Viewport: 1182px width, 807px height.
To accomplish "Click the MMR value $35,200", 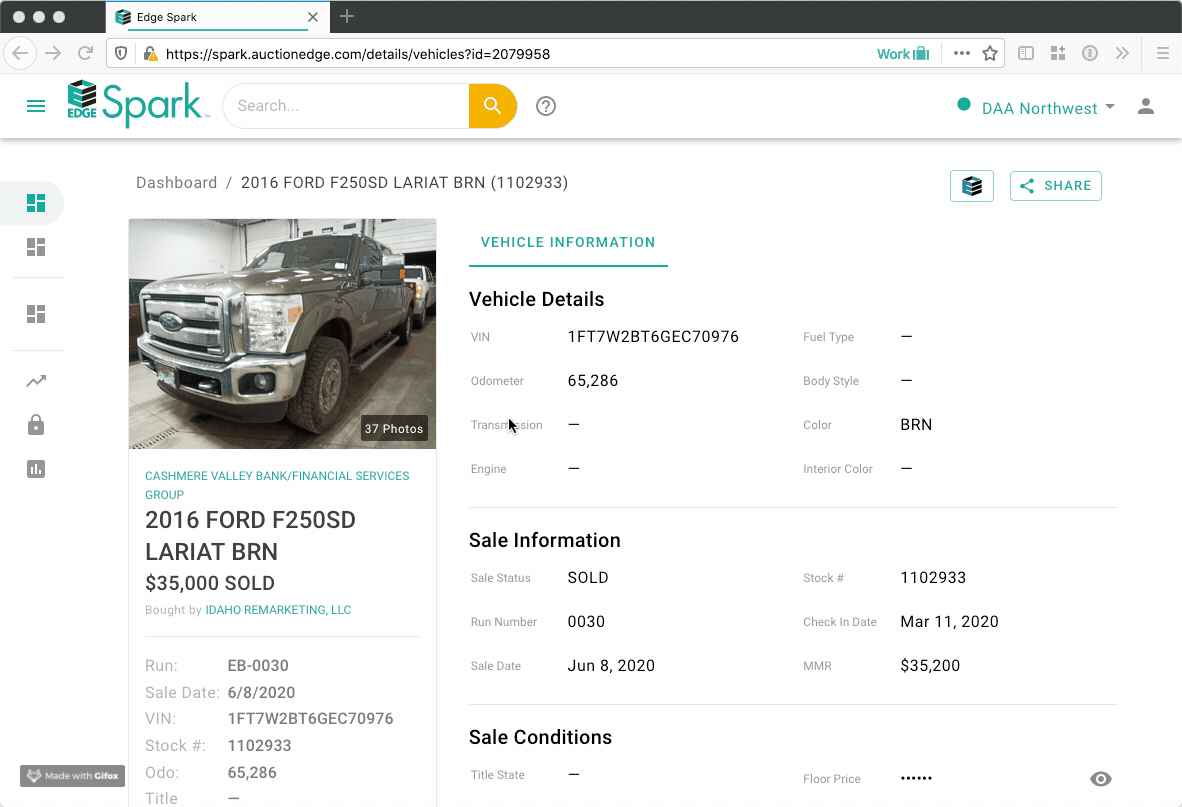I will 929,666.
